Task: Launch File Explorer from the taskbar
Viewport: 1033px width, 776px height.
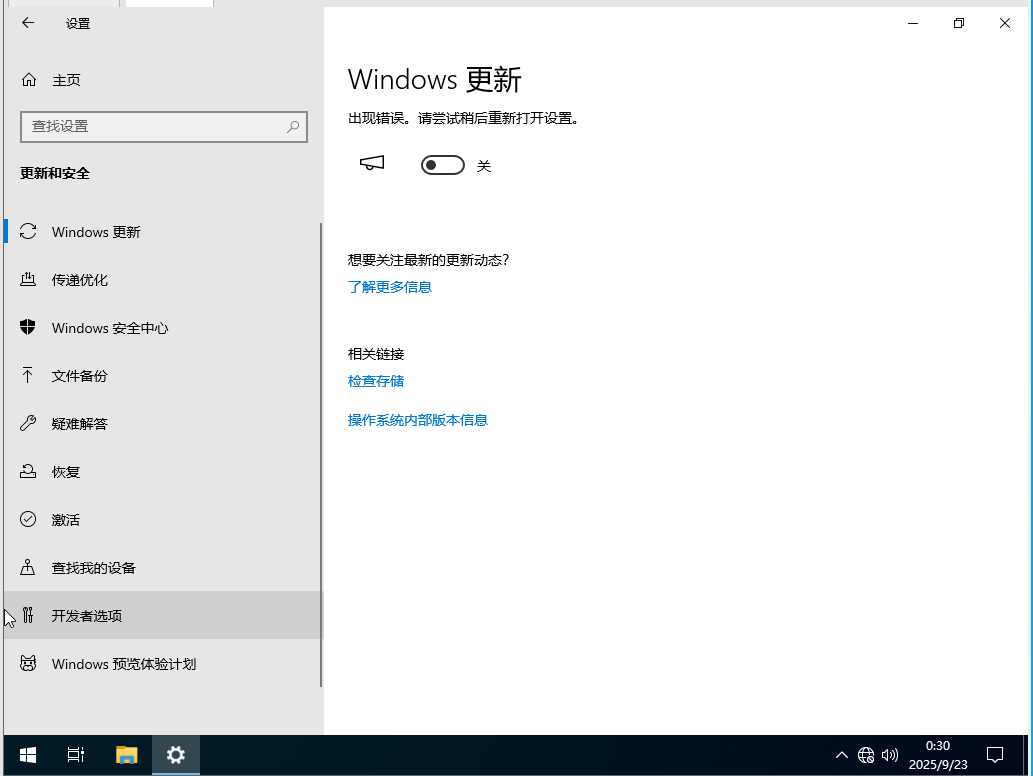Action: coord(126,755)
